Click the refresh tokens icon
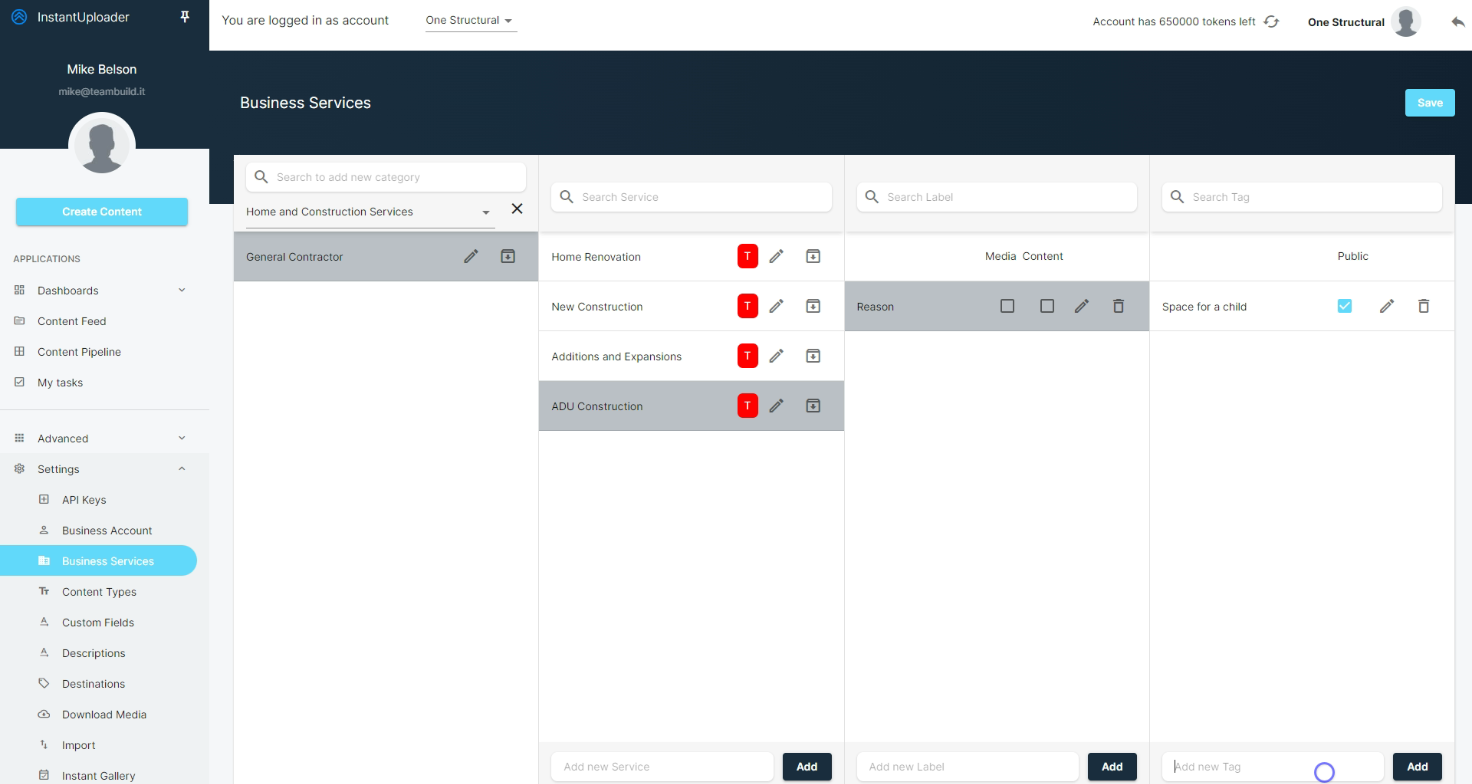Screen dimensions: 1472x784 tap(1271, 21)
